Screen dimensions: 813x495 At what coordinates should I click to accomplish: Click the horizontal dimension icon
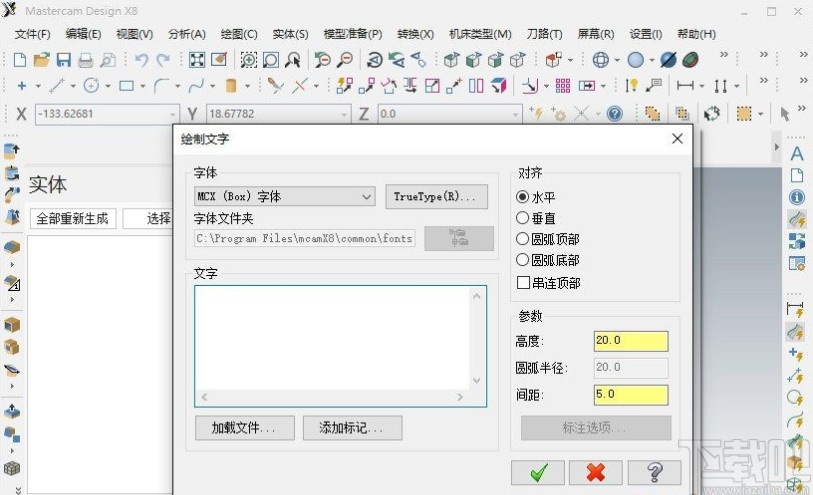(x=685, y=86)
